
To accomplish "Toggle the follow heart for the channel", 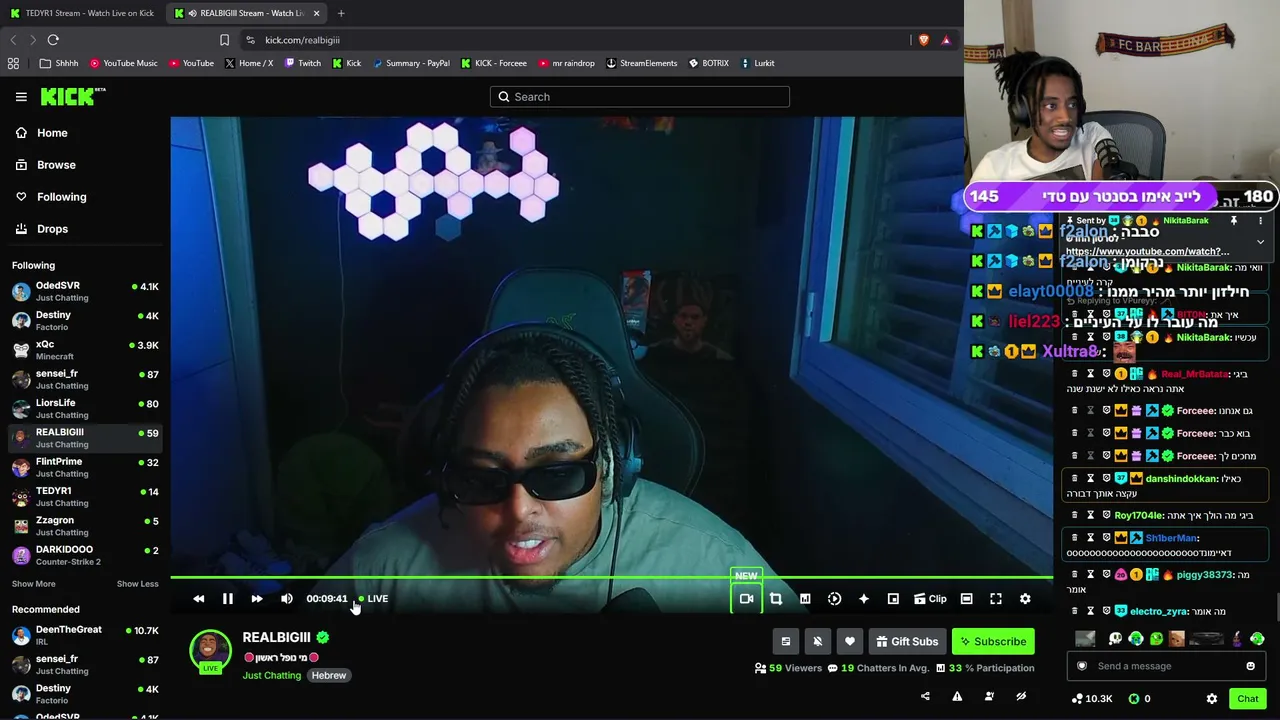I will click(849, 642).
